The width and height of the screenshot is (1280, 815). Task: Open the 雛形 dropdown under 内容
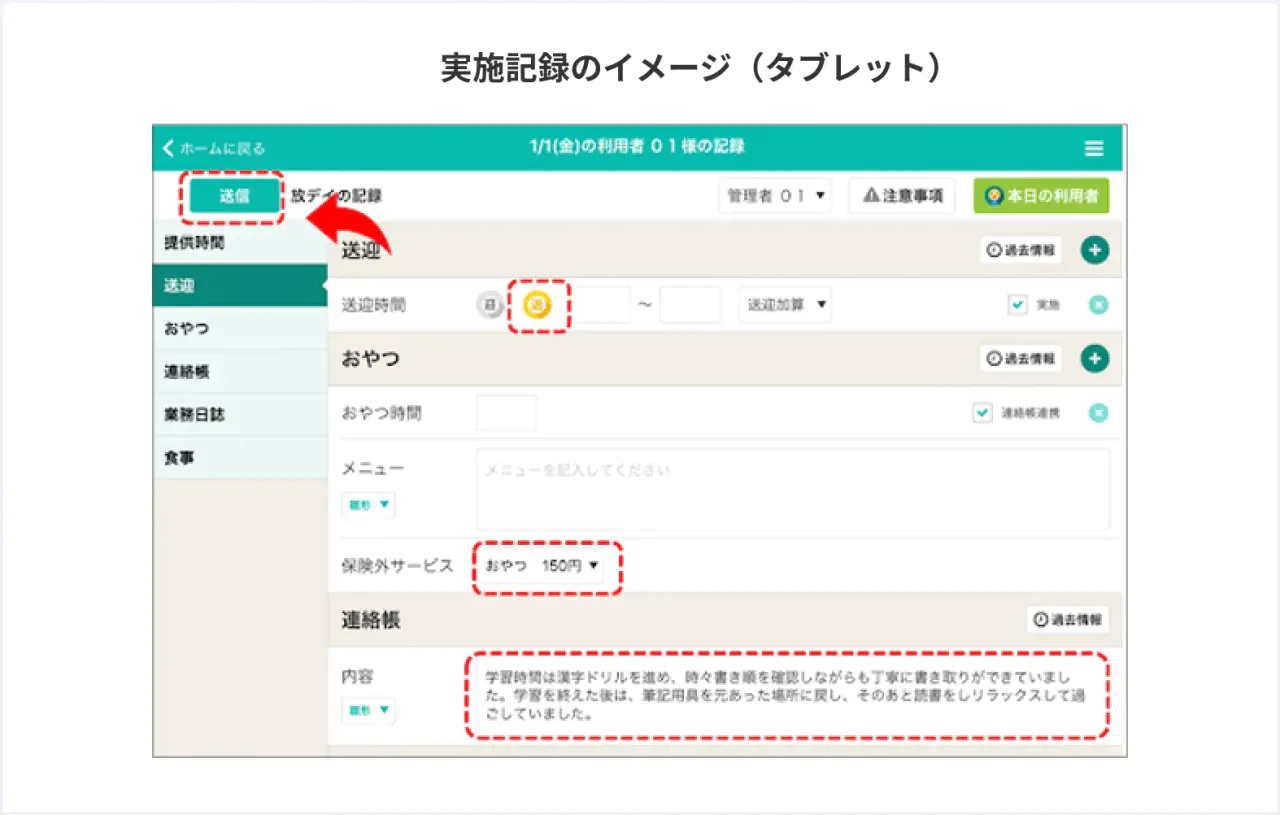click(368, 711)
